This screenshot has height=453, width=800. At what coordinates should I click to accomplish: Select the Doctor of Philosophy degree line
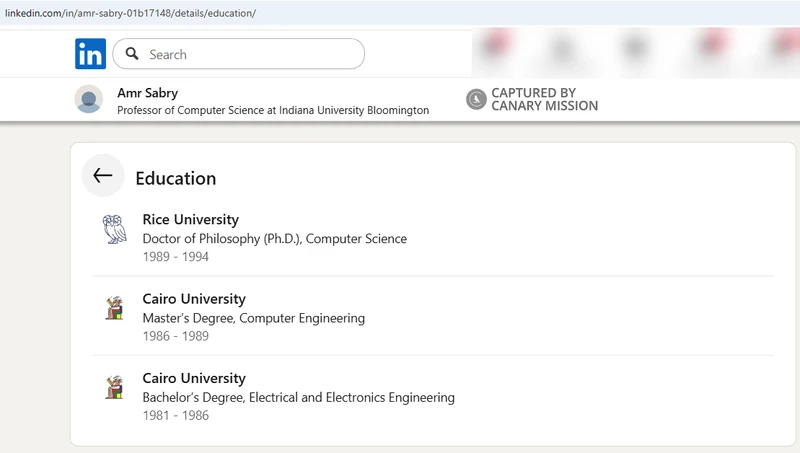pos(274,239)
